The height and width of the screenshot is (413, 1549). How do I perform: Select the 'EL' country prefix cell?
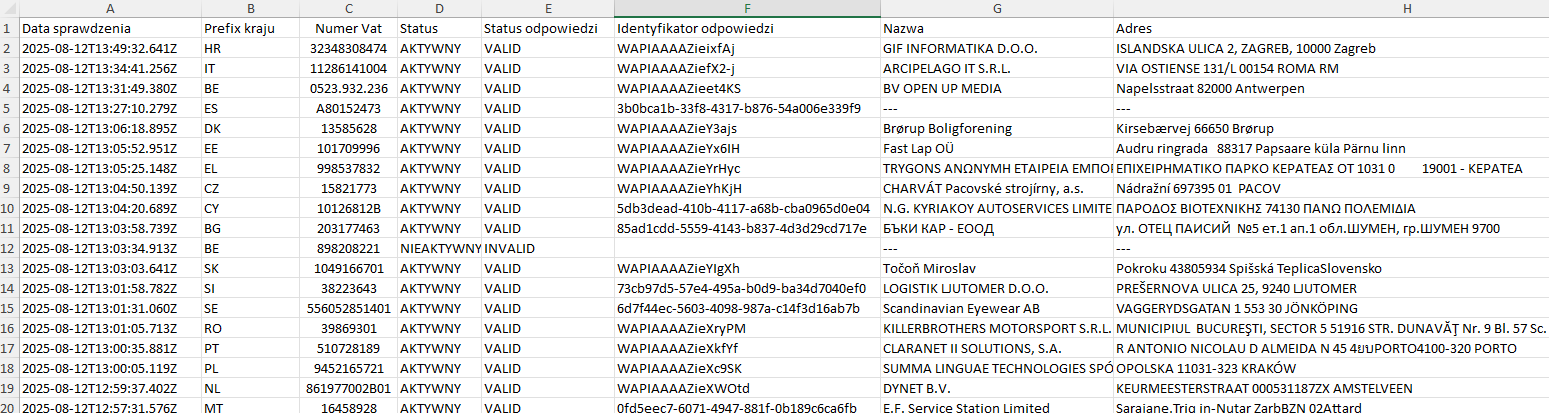pyautogui.click(x=250, y=168)
